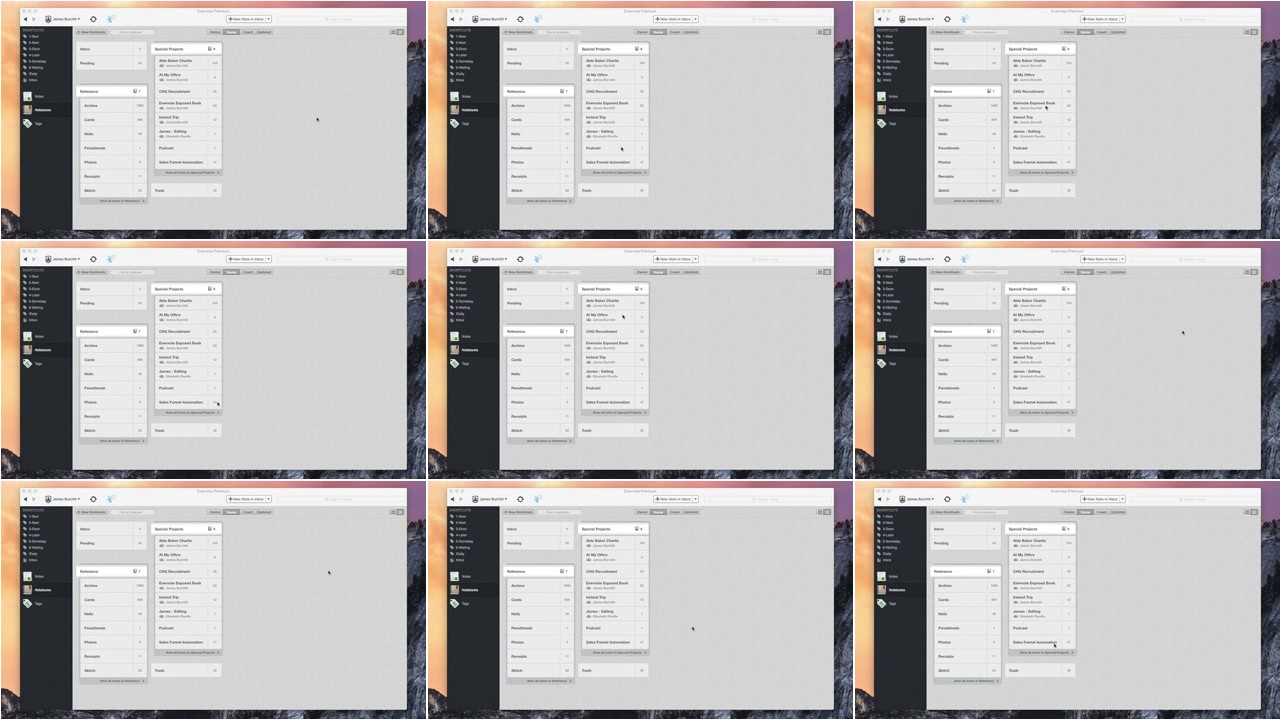Switch to grid view in the top-left frame
Viewport: 1281px width, 720px height.
[400, 32]
